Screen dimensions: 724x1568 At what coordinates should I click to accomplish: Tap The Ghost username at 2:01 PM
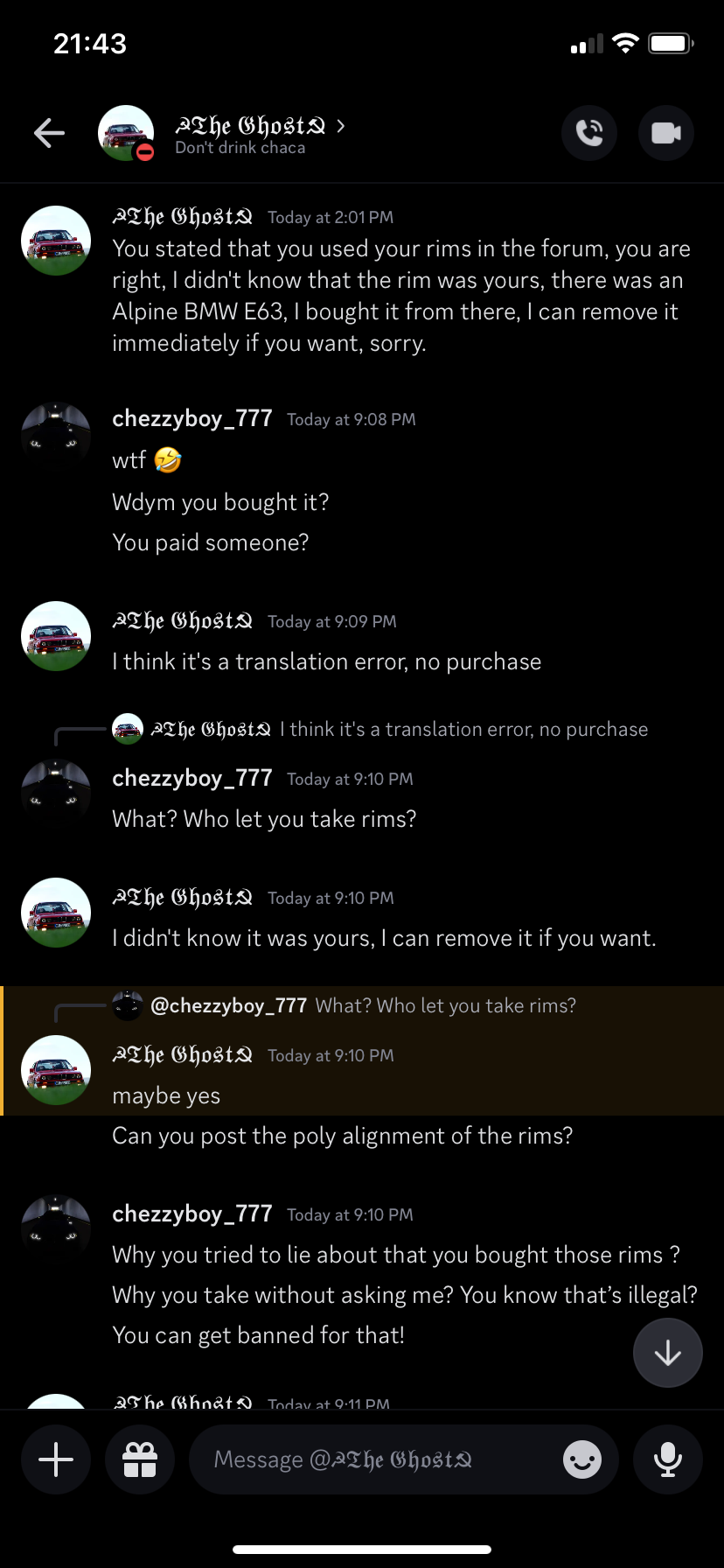click(x=183, y=217)
